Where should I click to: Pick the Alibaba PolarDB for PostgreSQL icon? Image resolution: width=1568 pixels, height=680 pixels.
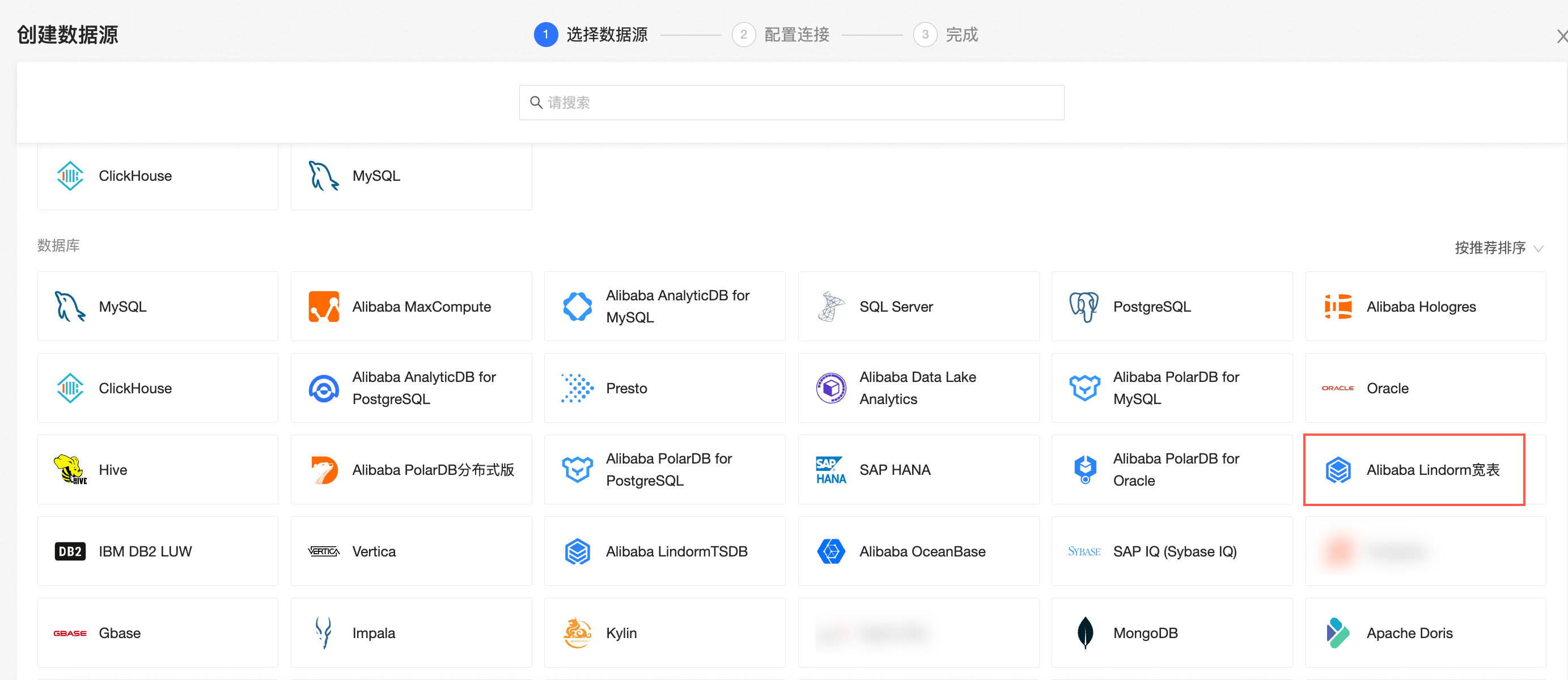(577, 470)
